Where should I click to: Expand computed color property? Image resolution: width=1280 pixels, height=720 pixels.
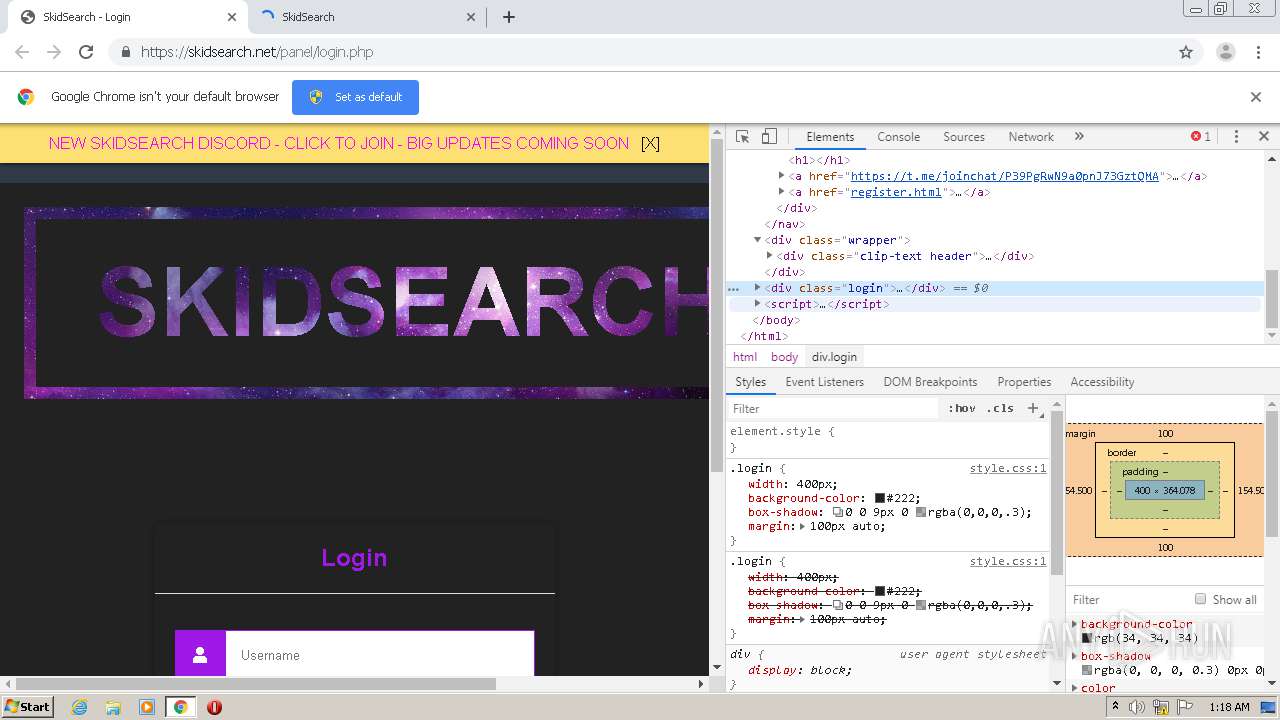coord(1075,688)
